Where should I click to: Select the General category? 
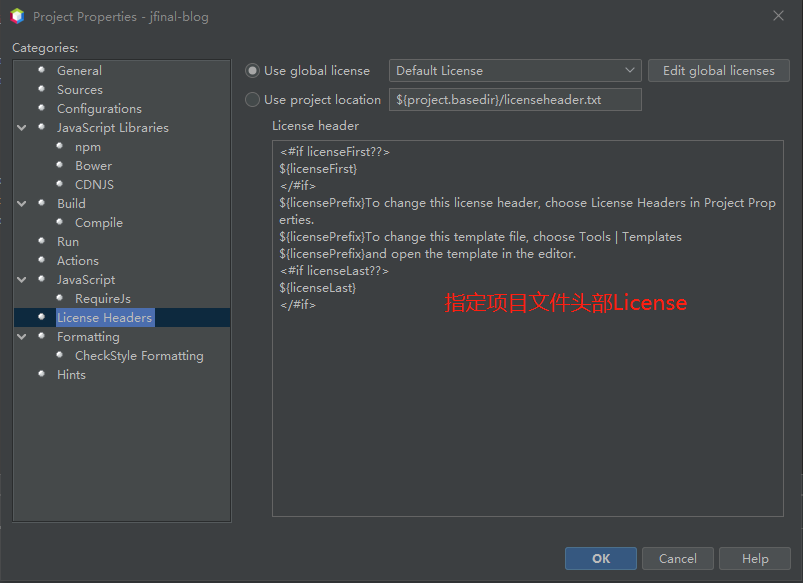click(x=79, y=71)
